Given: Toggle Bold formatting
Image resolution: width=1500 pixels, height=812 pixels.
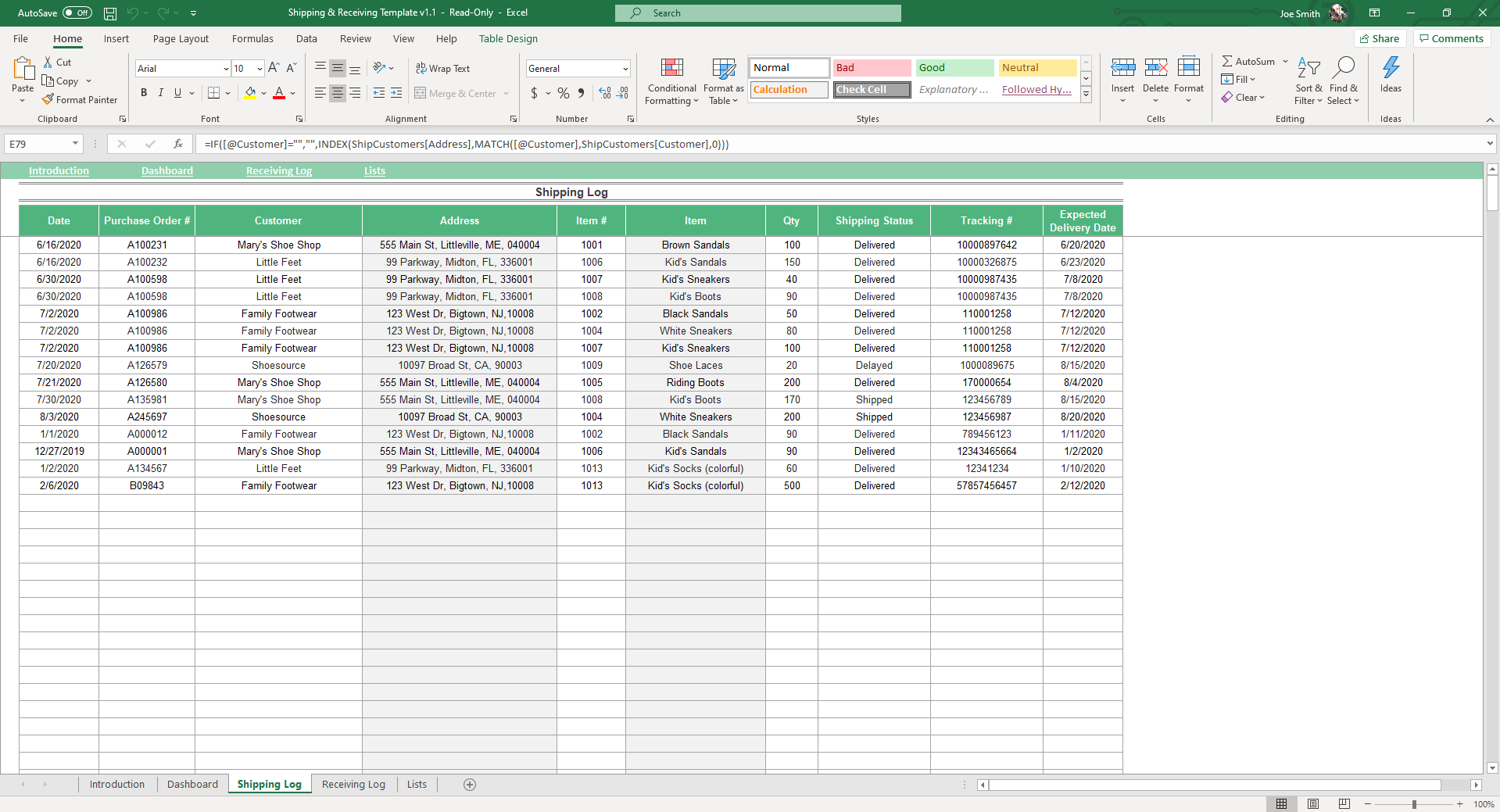Looking at the screenshot, I should 143,93.
